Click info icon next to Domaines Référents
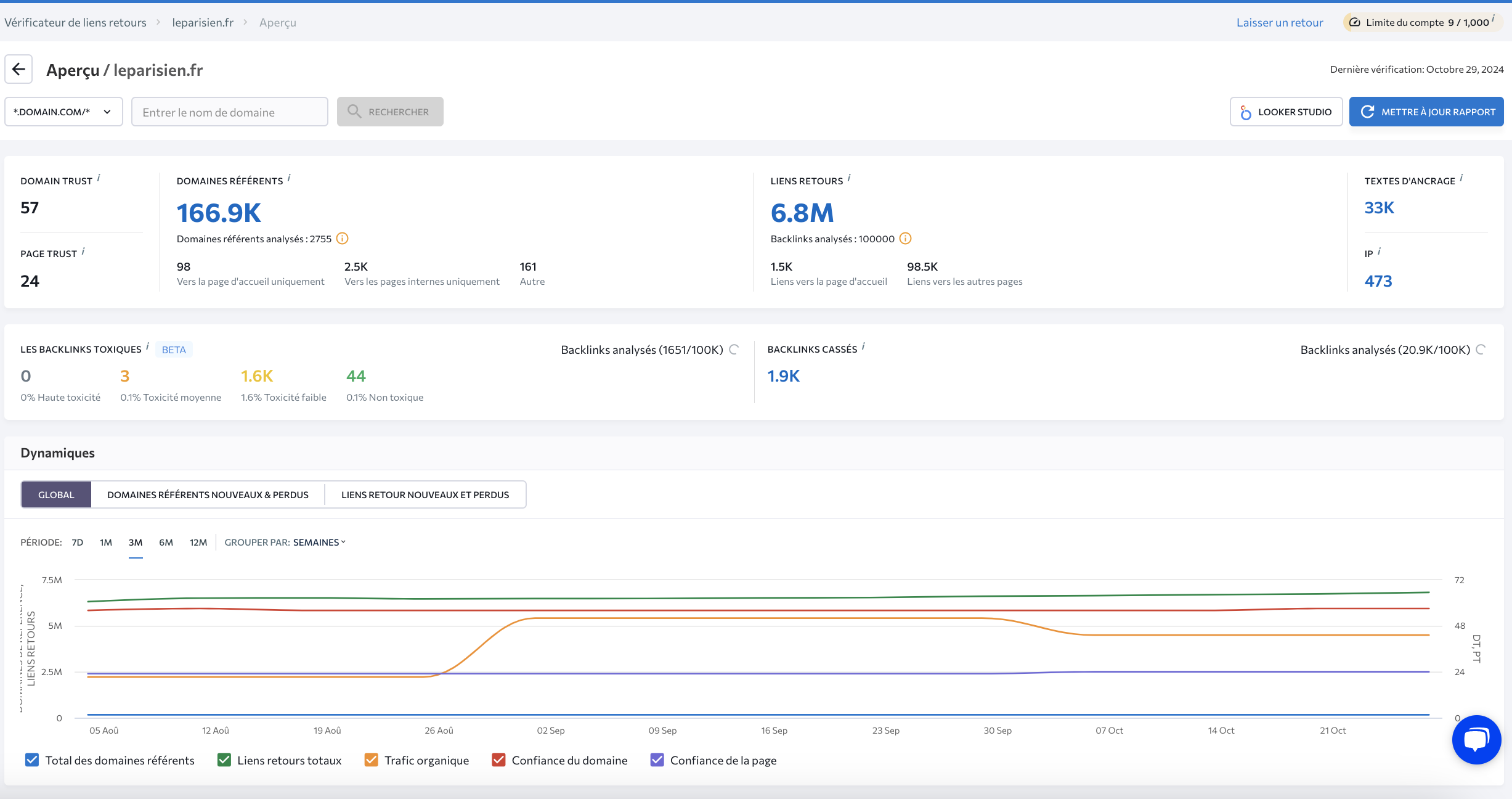The image size is (1512, 799). (x=289, y=178)
